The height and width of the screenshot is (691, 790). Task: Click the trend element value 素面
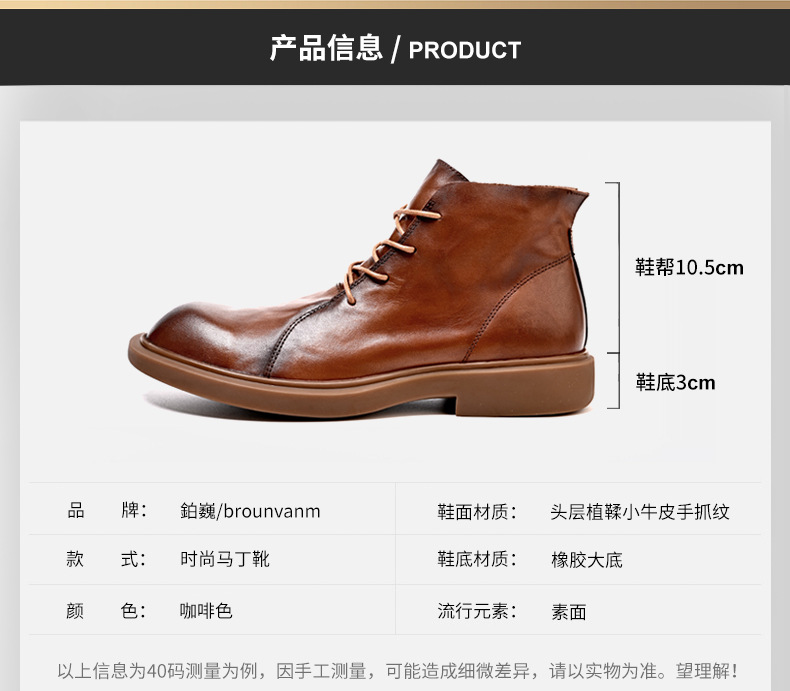[569, 612]
